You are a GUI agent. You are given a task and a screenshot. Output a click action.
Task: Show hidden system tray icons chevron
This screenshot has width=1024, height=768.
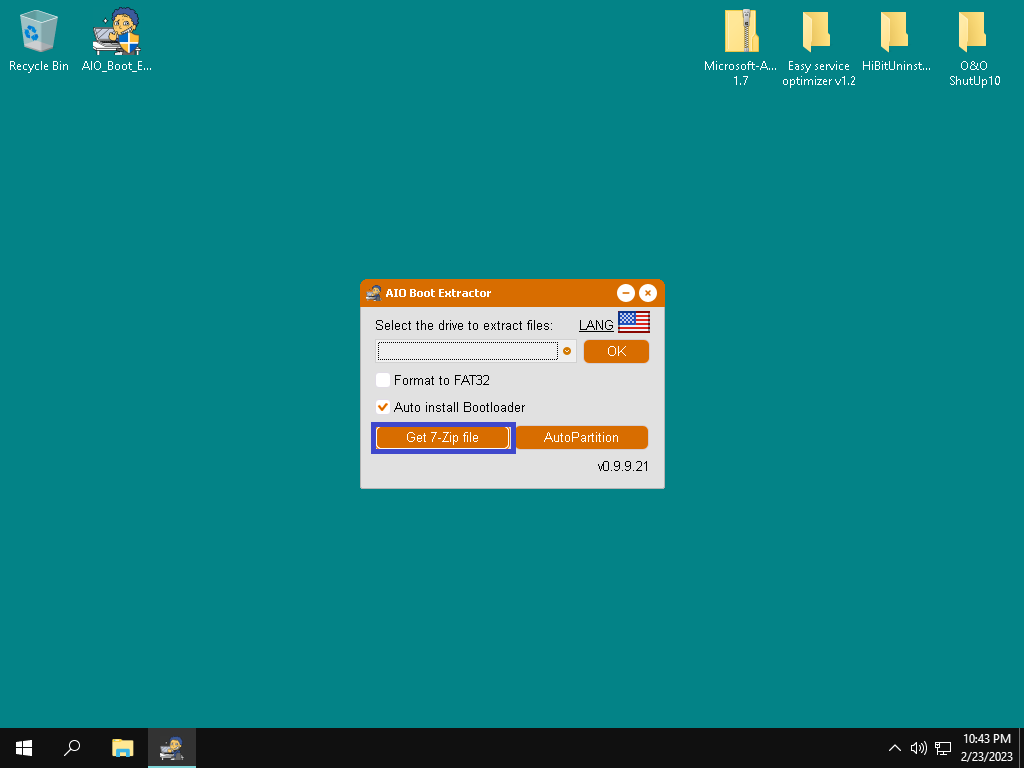895,748
